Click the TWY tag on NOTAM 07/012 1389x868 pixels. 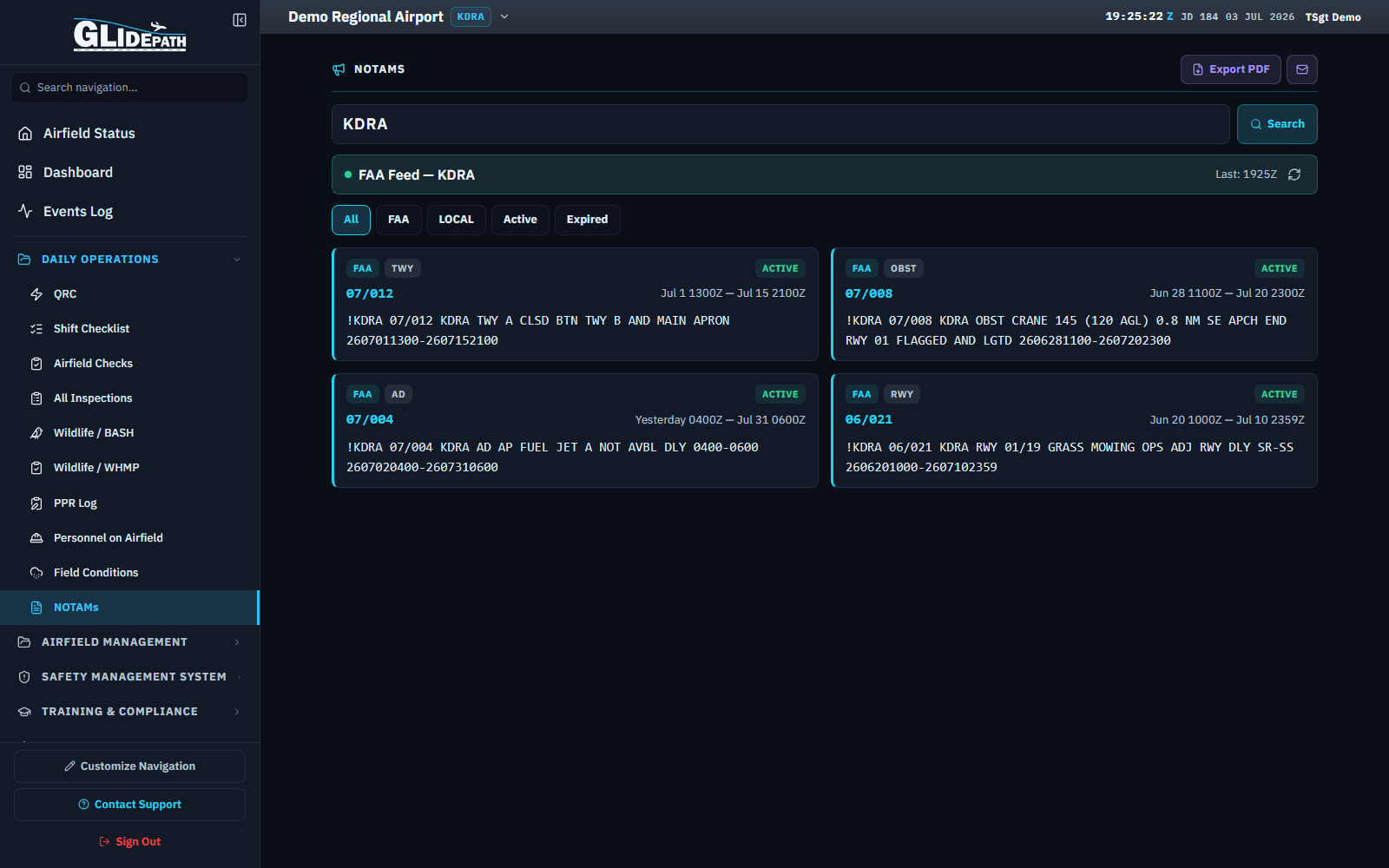(402, 268)
